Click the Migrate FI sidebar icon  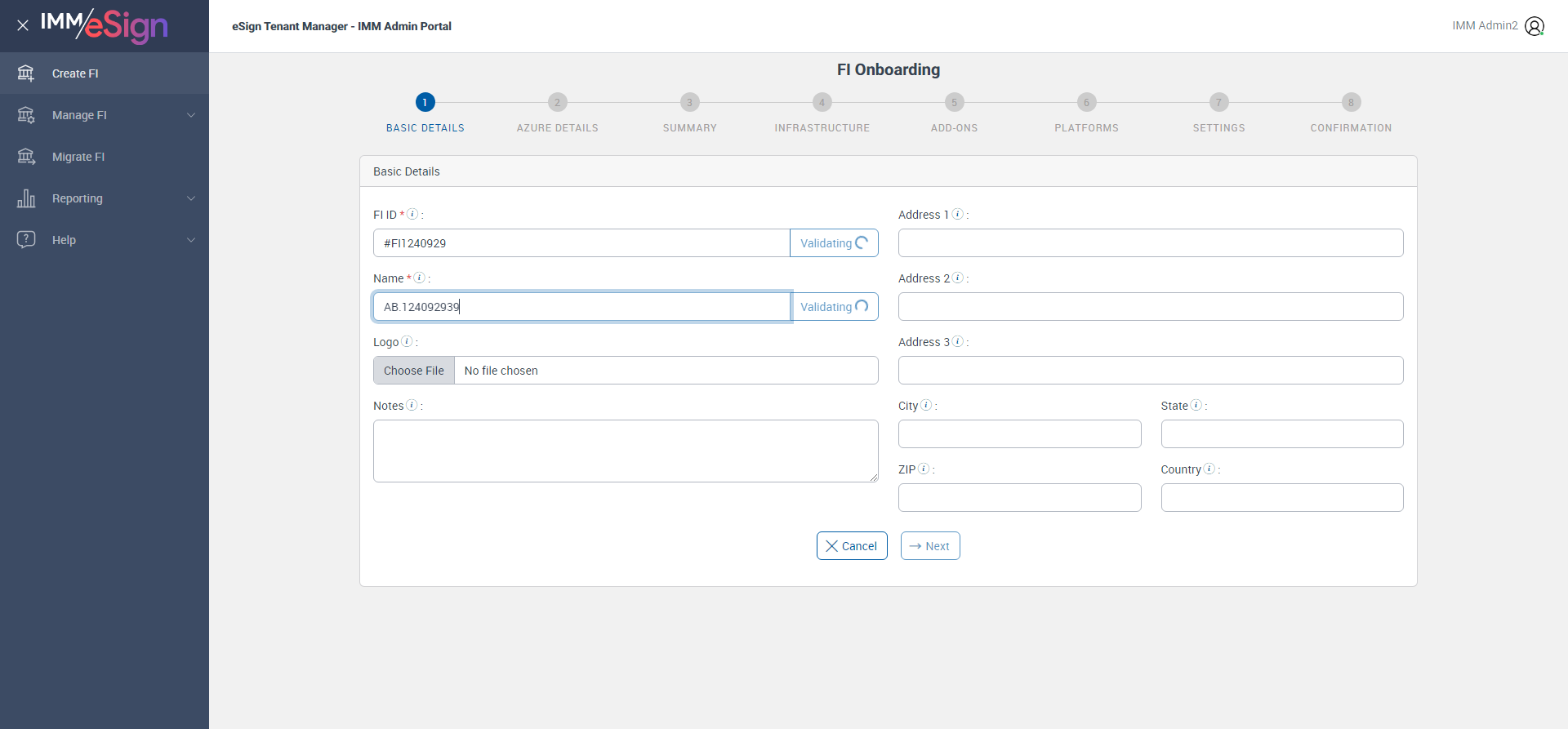[x=26, y=157]
